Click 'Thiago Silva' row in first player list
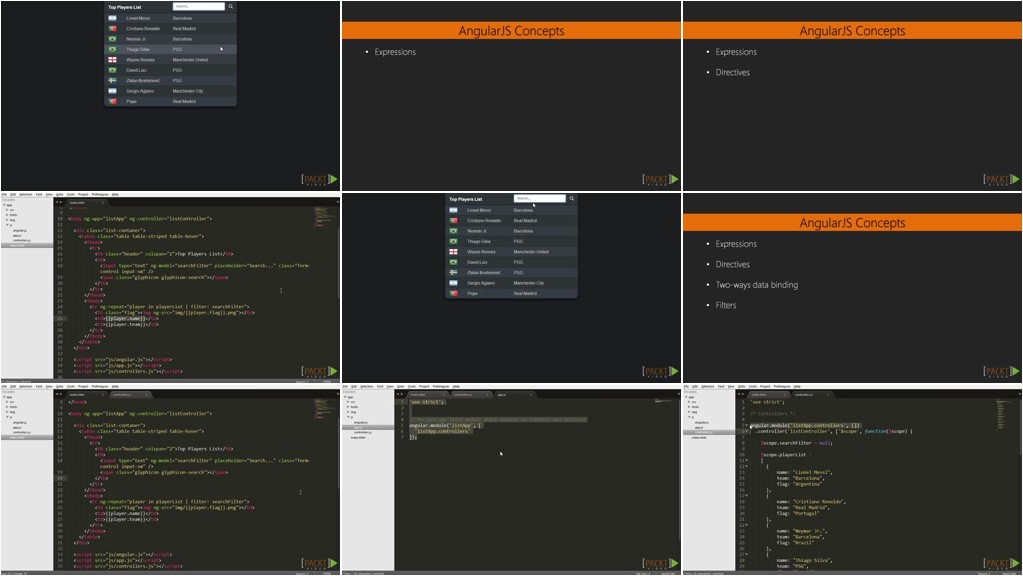 (170, 50)
